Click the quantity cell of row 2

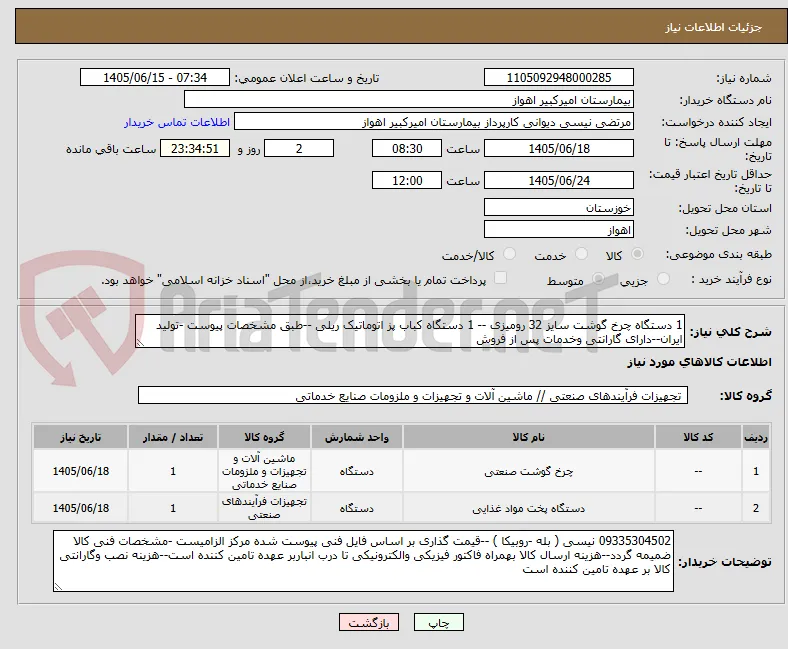[173, 508]
